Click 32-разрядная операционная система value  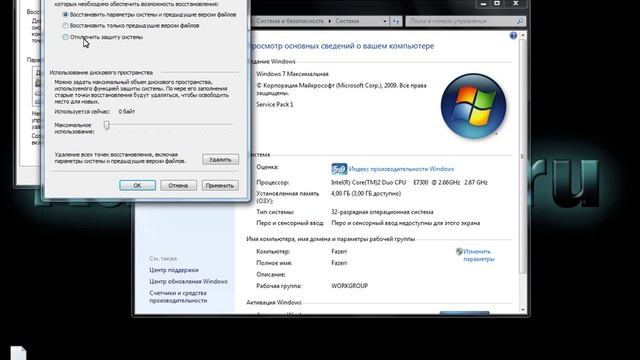point(382,212)
